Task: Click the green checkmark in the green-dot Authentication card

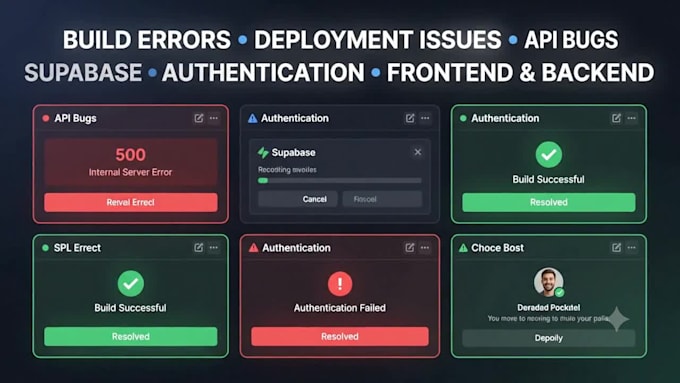Action: coord(549,154)
